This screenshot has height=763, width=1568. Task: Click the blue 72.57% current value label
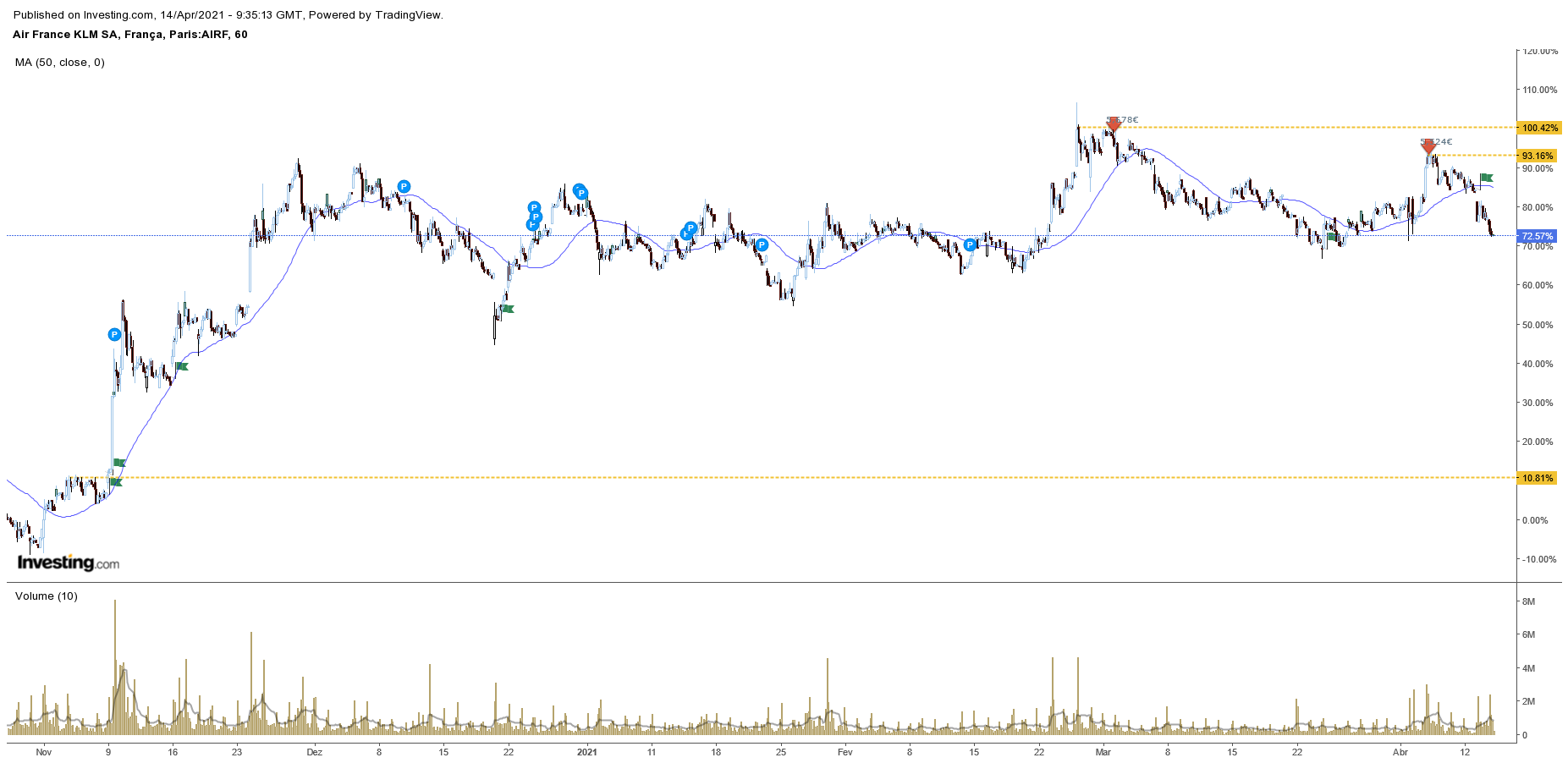tap(1538, 236)
